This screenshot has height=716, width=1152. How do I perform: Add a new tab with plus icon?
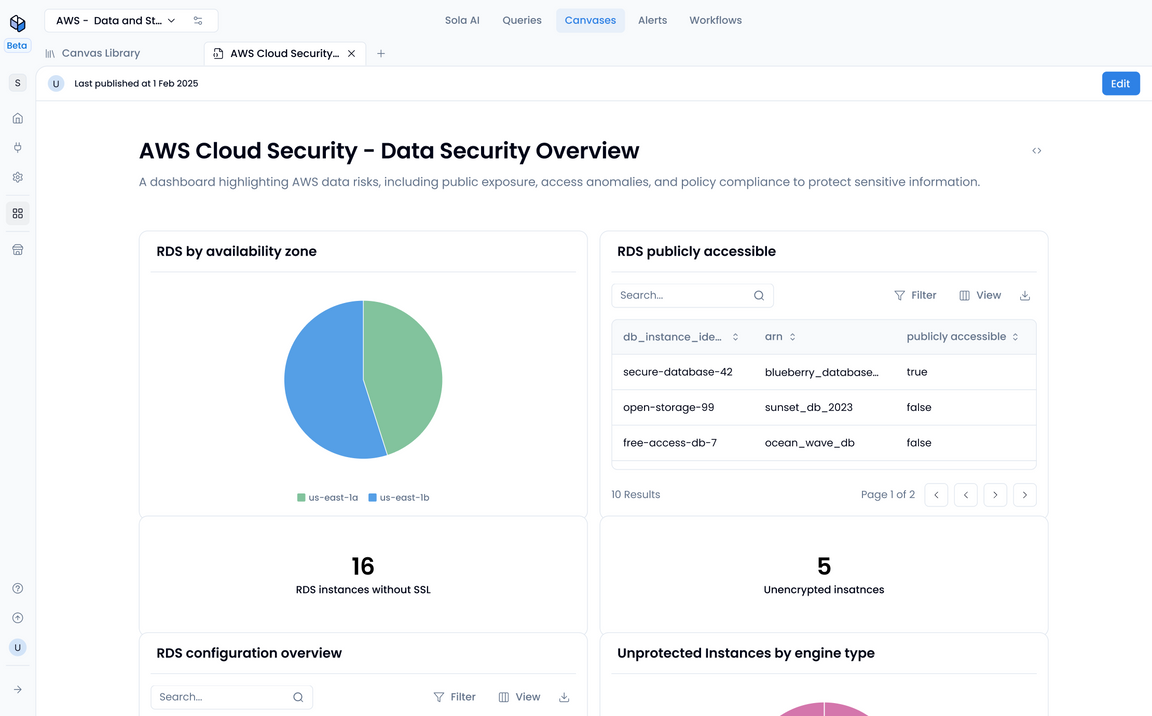click(x=381, y=54)
